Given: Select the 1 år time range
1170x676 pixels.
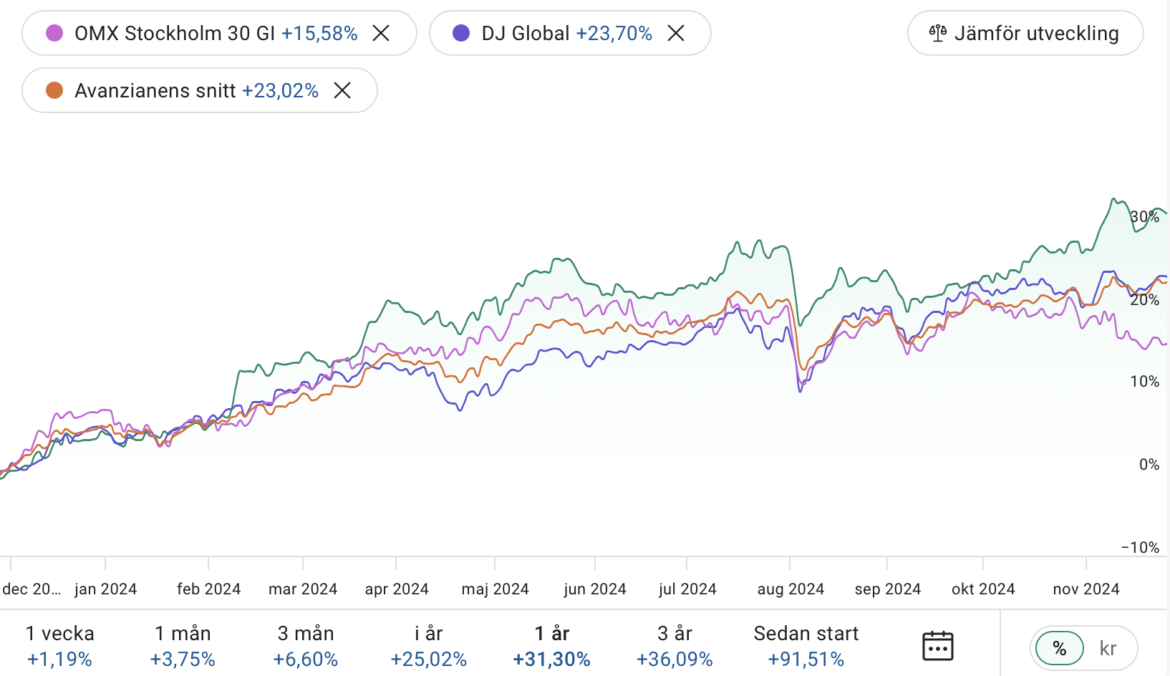Looking at the screenshot, I should 551,646.
